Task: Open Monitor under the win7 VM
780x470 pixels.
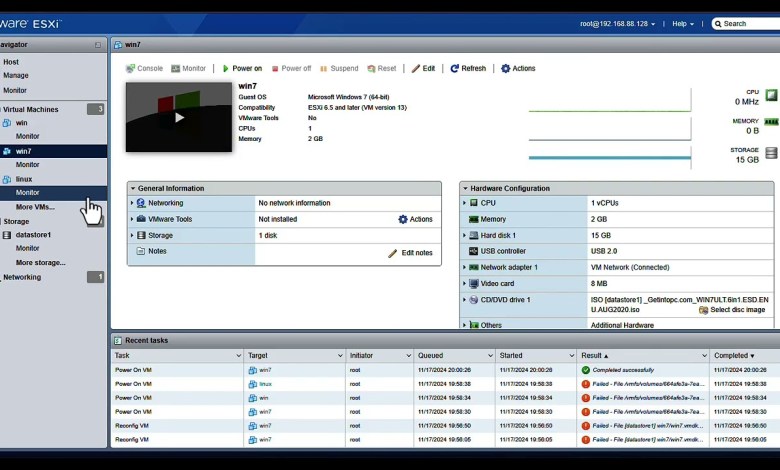Action: pyautogui.click(x=27, y=164)
